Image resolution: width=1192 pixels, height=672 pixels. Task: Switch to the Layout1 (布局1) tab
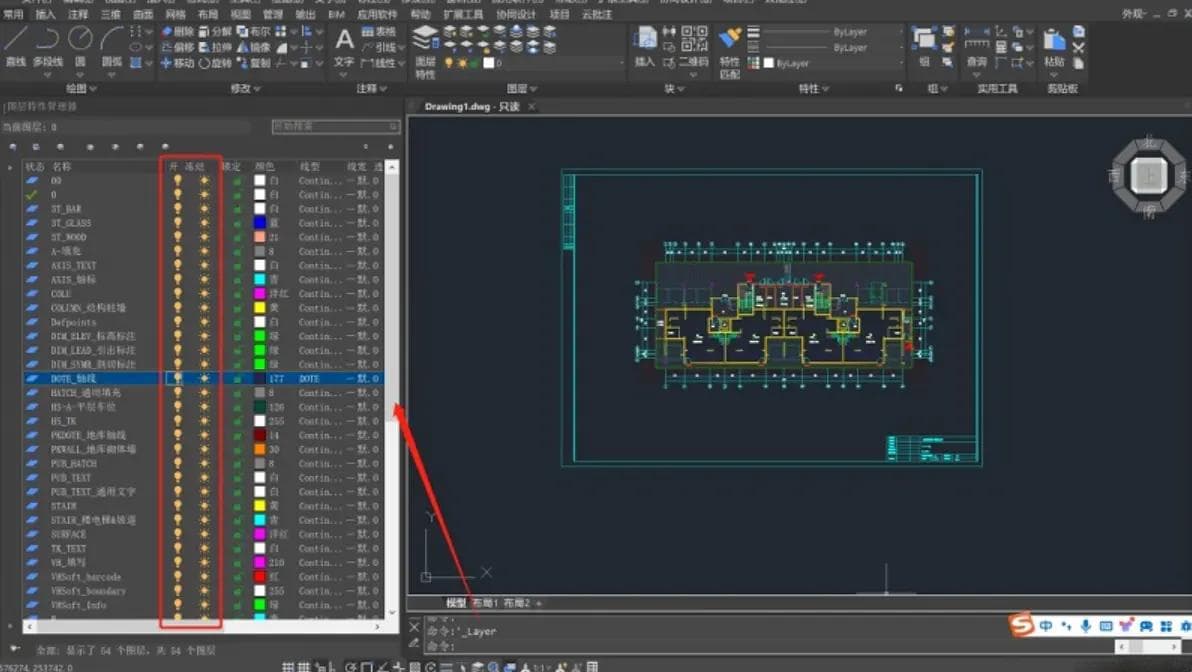(x=485, y=603)
